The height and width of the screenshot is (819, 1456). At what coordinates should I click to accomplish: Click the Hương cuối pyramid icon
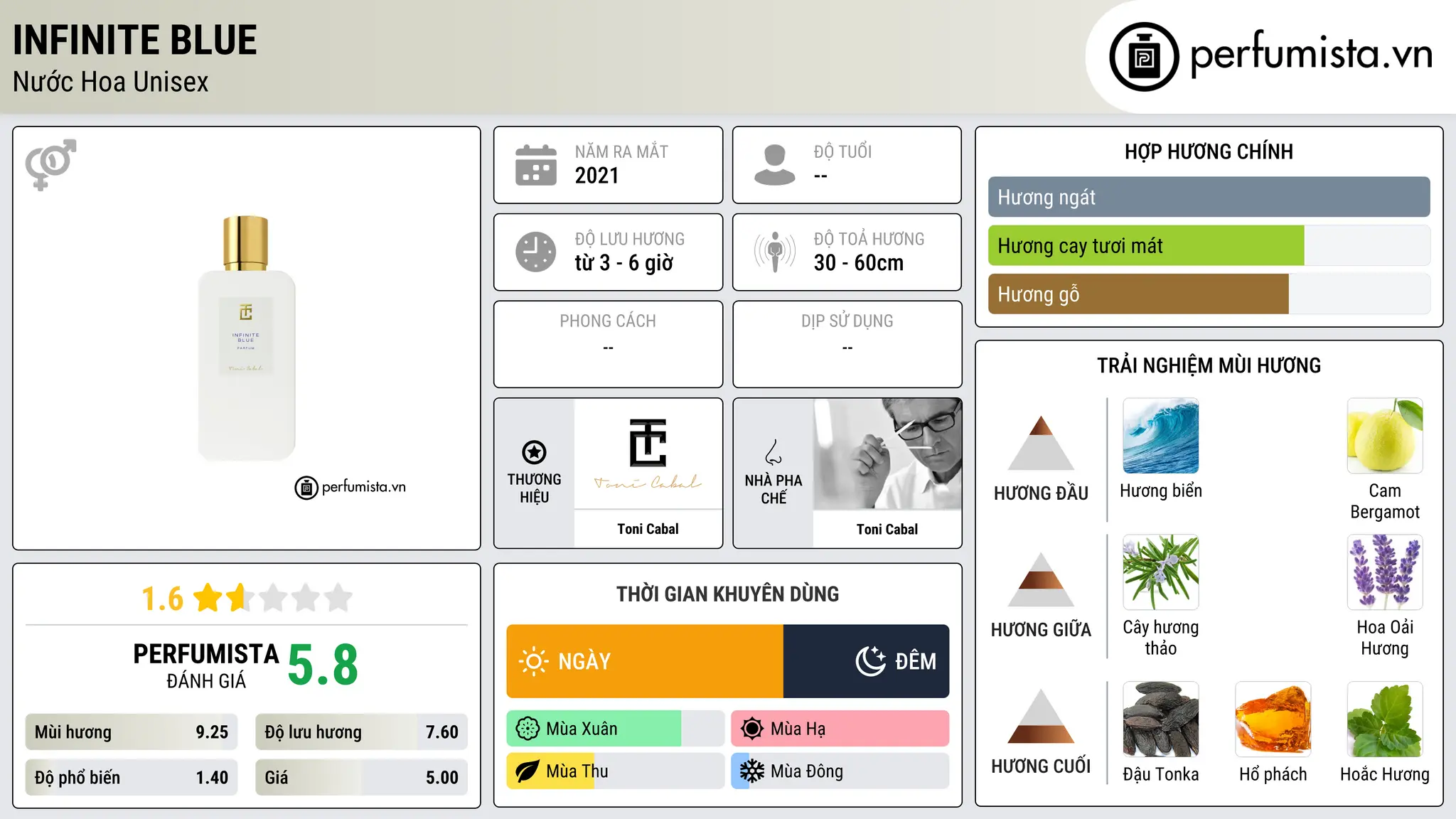[1041, 716]
